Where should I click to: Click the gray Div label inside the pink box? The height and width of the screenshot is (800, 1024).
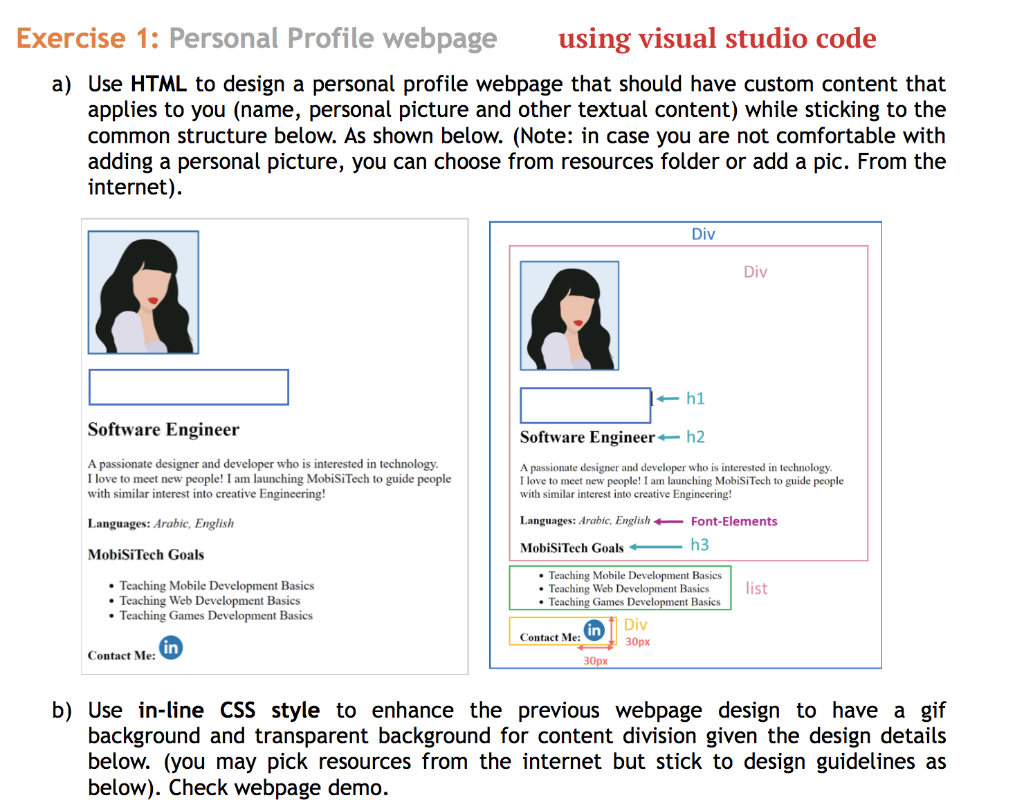pyautogui.click(x=756, y=270)
